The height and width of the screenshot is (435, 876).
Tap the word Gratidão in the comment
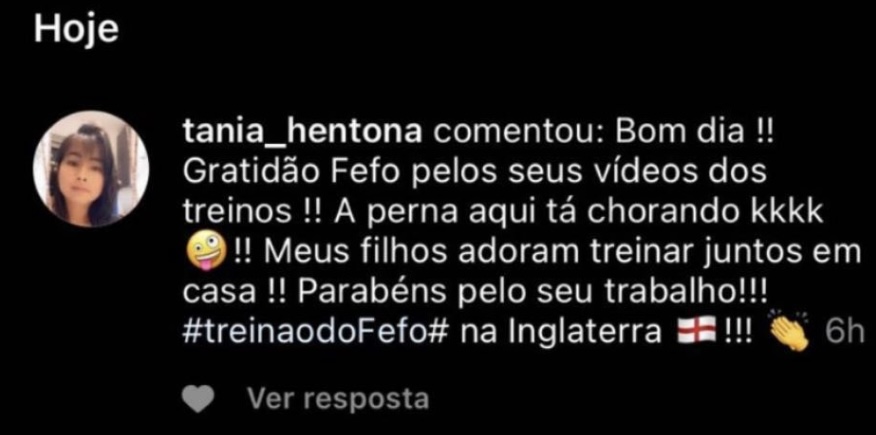pyautogui.click(x=252, y=174)
